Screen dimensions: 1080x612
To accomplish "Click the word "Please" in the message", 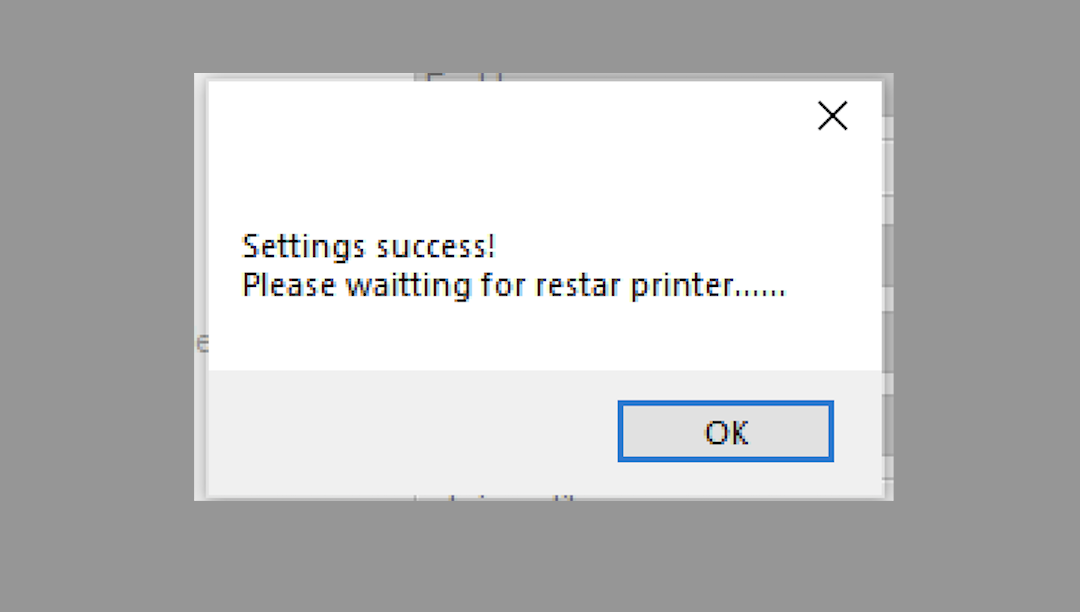I will tap(289, 287).
